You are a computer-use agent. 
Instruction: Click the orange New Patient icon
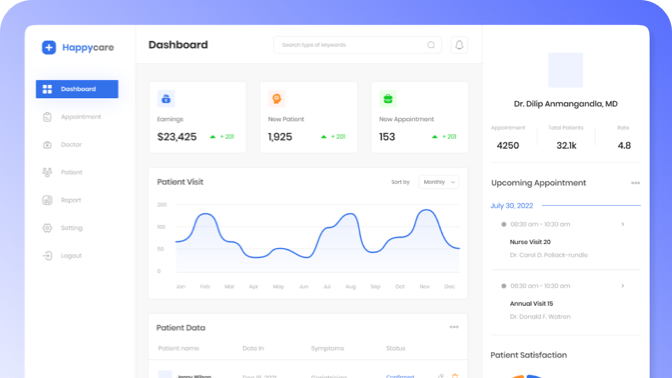click(276, 99)
